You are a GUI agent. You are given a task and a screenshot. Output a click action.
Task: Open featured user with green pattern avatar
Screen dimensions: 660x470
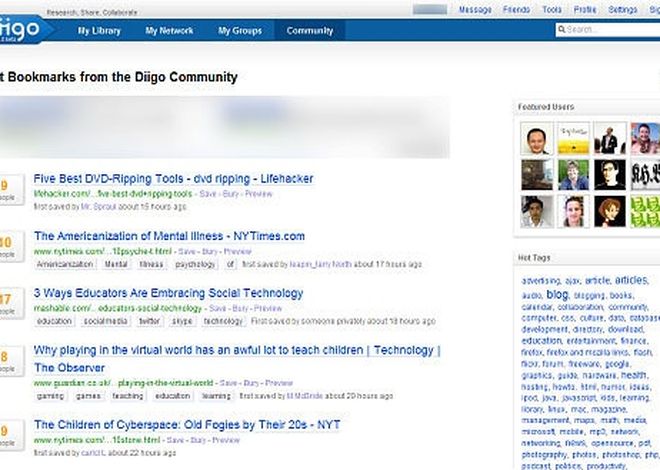[x=645, y=211]
